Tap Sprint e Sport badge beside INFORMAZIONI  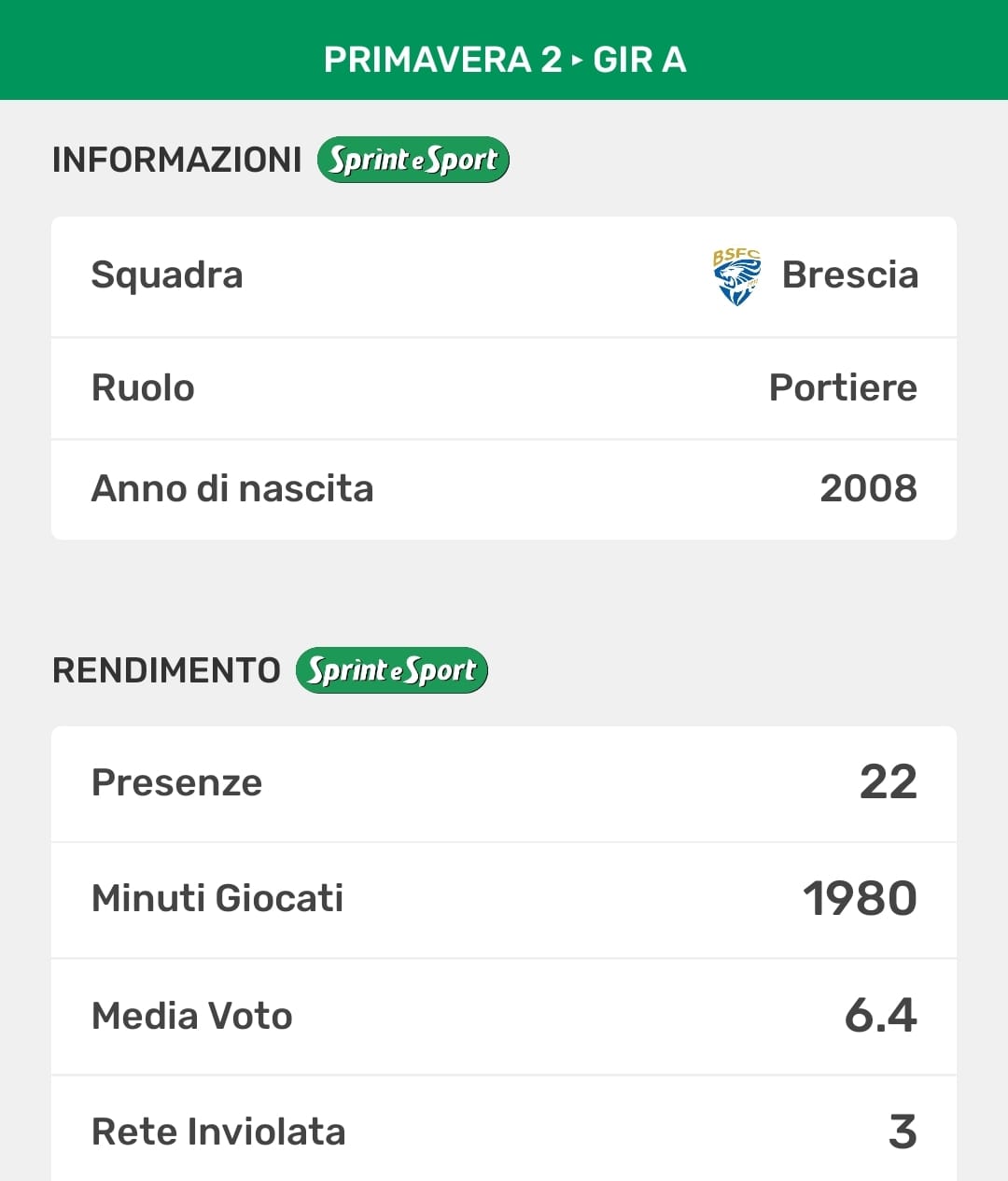coord(413,160)
